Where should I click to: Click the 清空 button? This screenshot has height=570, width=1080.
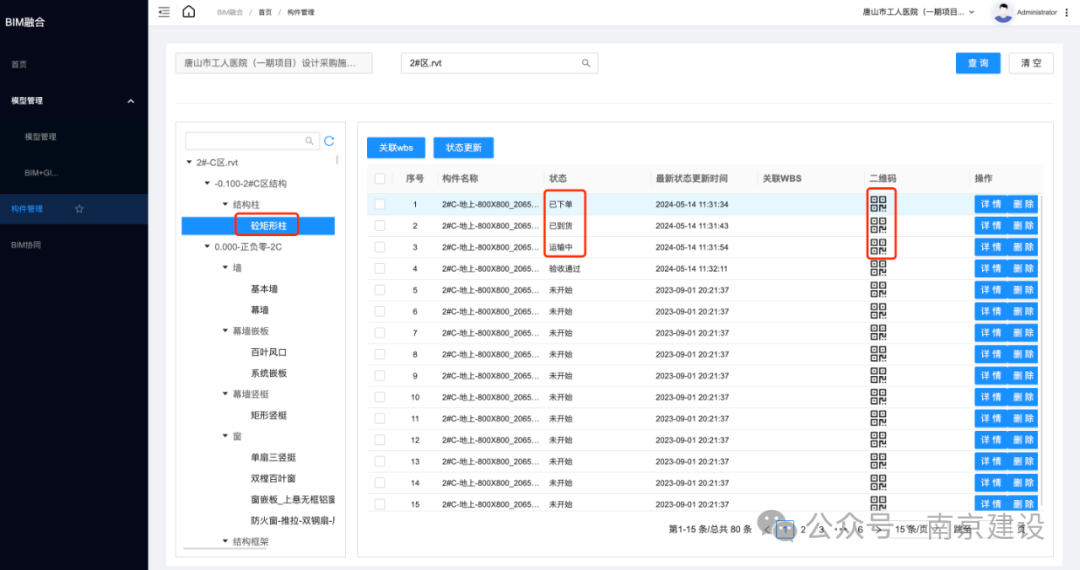tap(1031, 63)
